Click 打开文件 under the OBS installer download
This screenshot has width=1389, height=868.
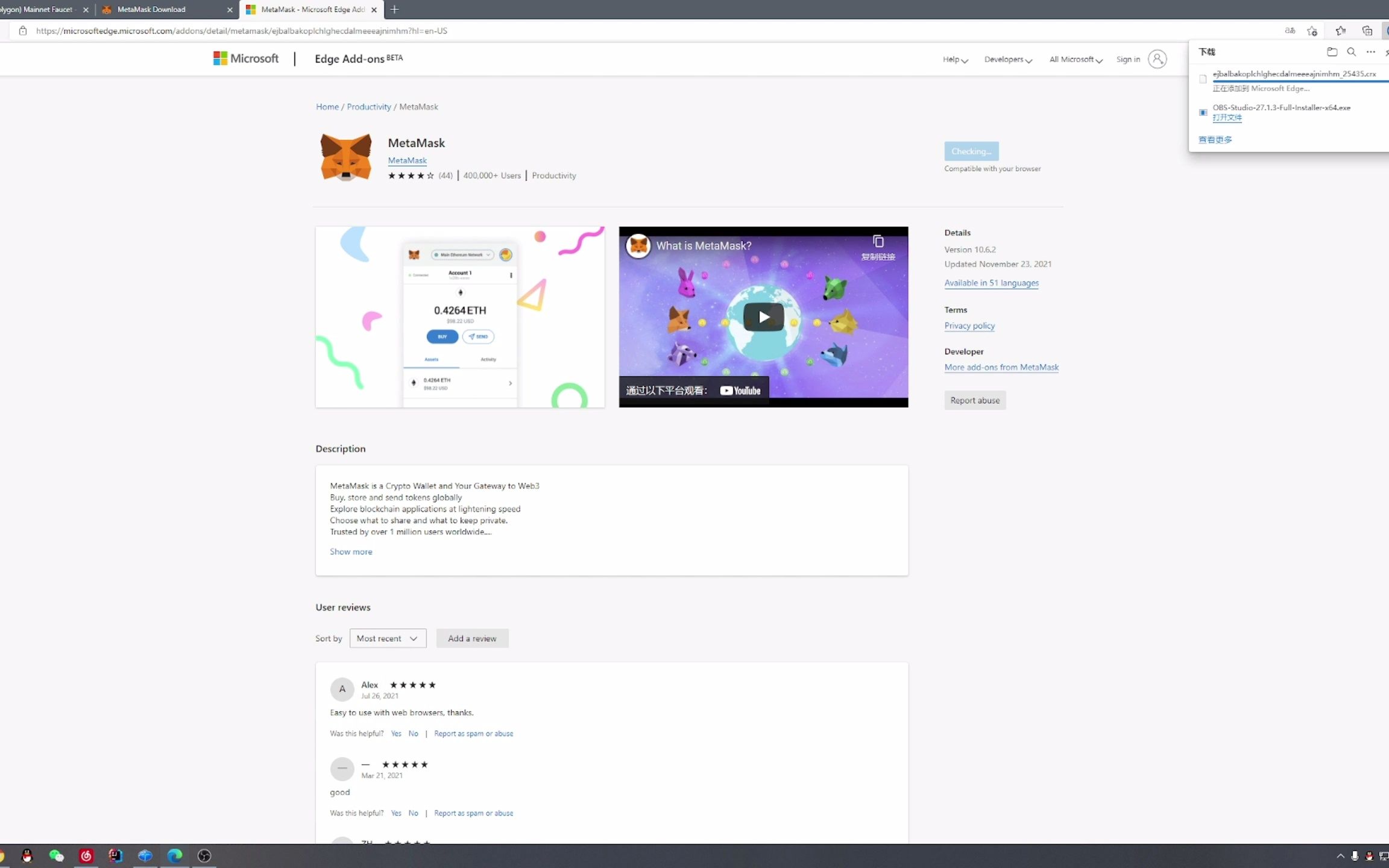(x=1227, y=118)
